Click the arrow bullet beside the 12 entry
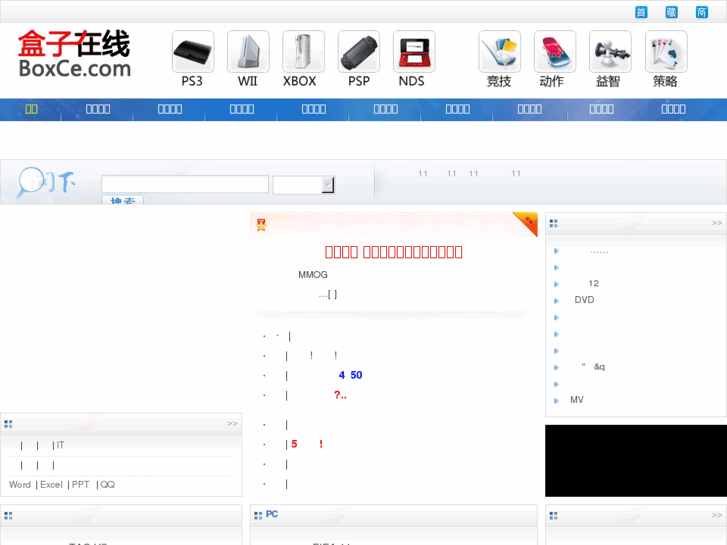 556,284
